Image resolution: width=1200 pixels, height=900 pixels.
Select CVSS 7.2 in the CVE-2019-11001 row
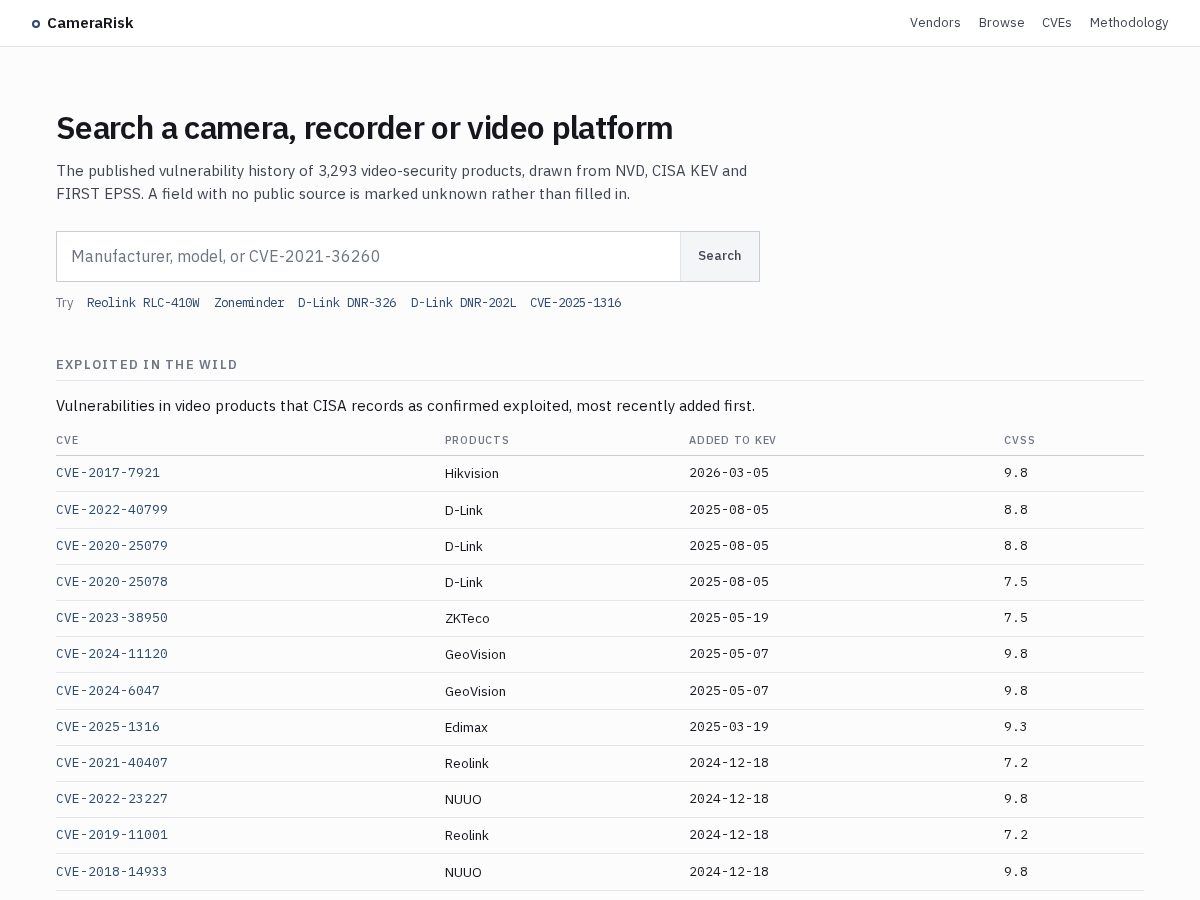pos(1016,835)
